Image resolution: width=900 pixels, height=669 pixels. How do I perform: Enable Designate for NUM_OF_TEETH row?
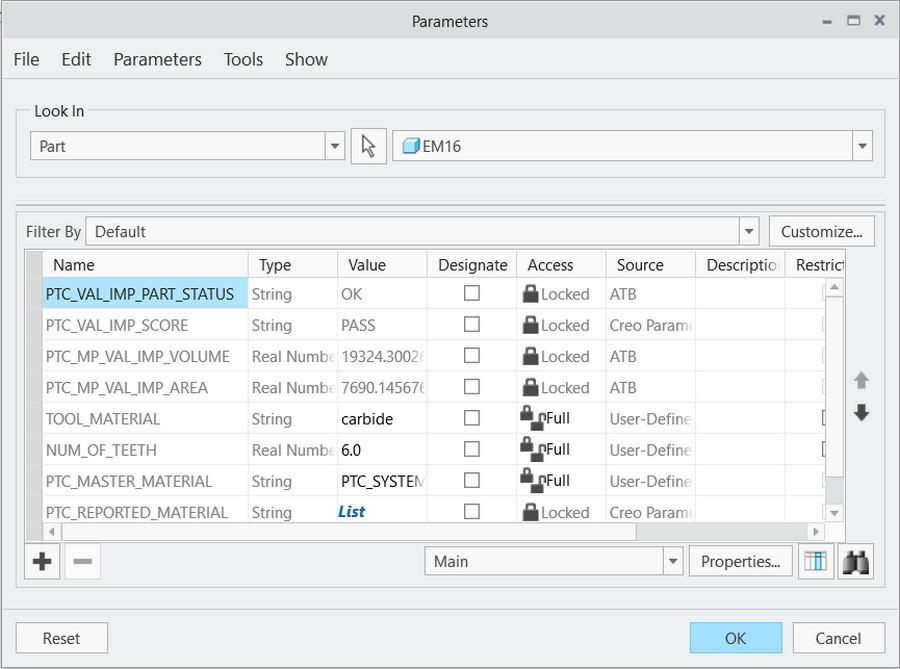tap(472, 449)
